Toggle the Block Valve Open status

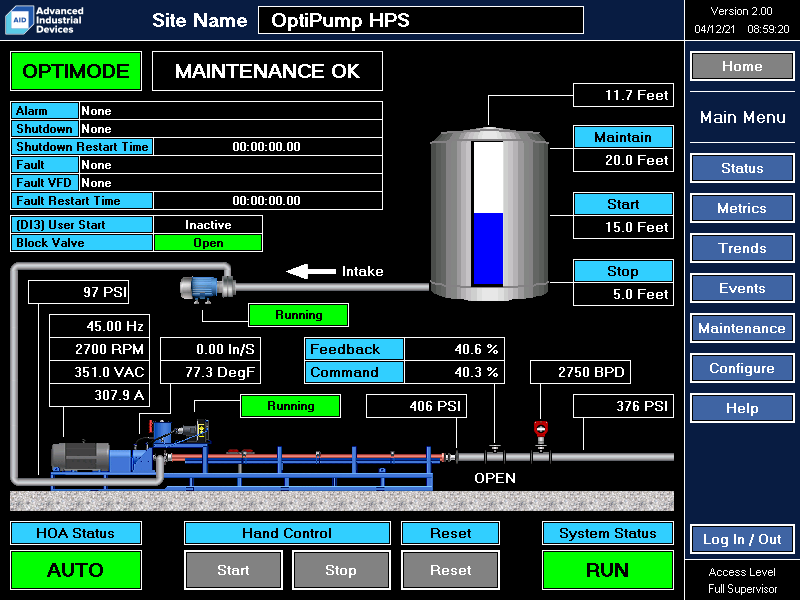[208, 243]
